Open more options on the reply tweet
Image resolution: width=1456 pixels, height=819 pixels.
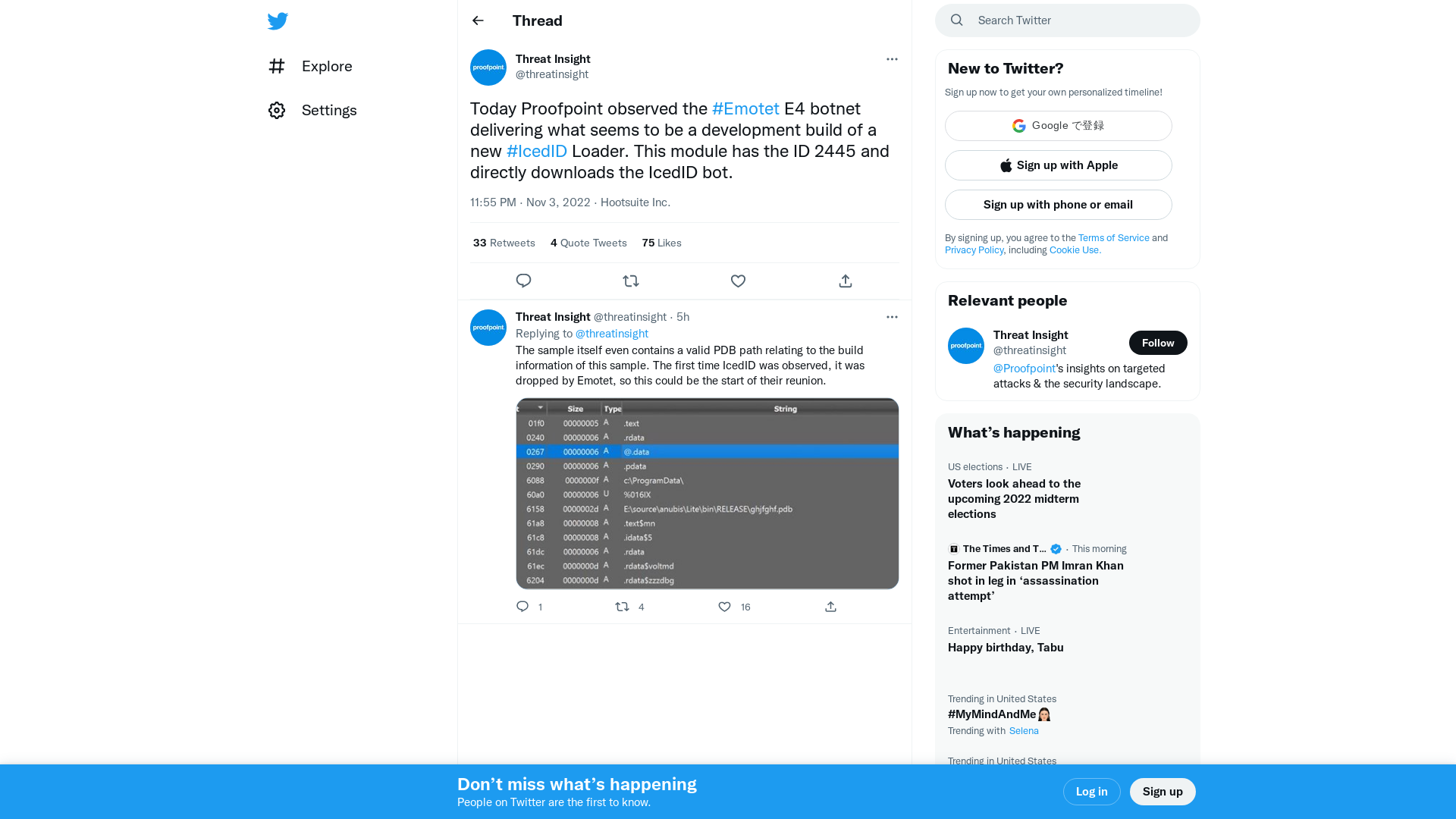[x=892, y=317]
